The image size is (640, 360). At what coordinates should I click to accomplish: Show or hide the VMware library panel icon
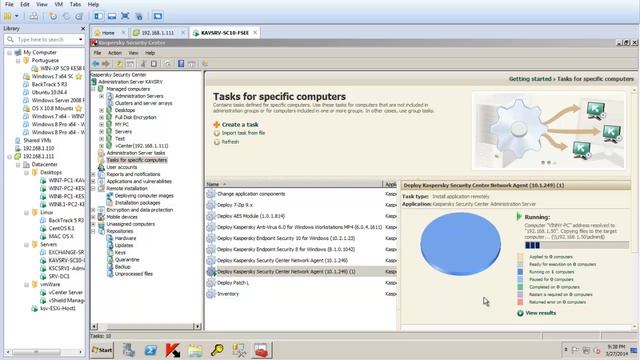(x=98, y=16)
